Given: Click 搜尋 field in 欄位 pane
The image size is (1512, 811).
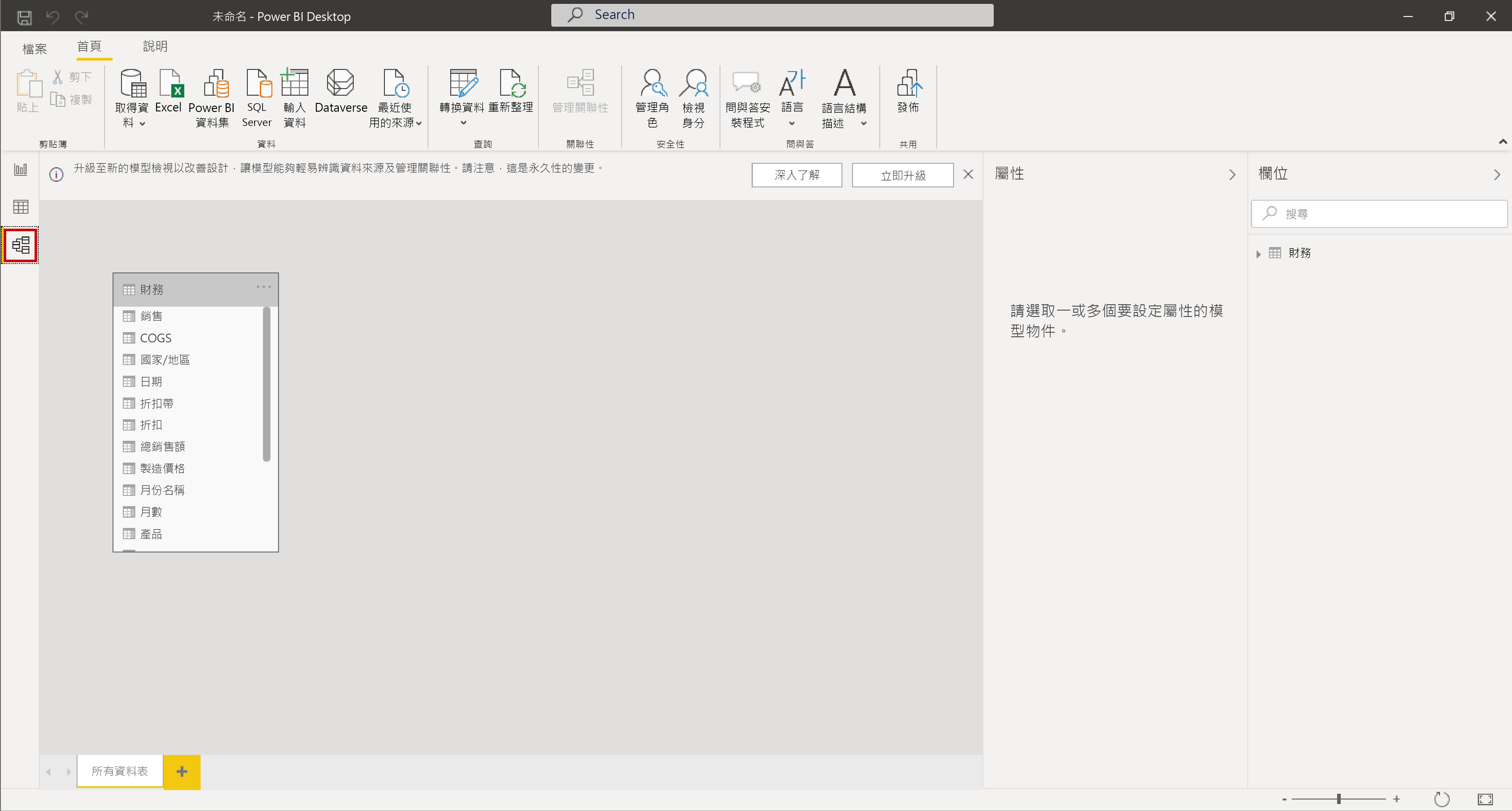Looking at the screenshot, I should [1379, 214].
